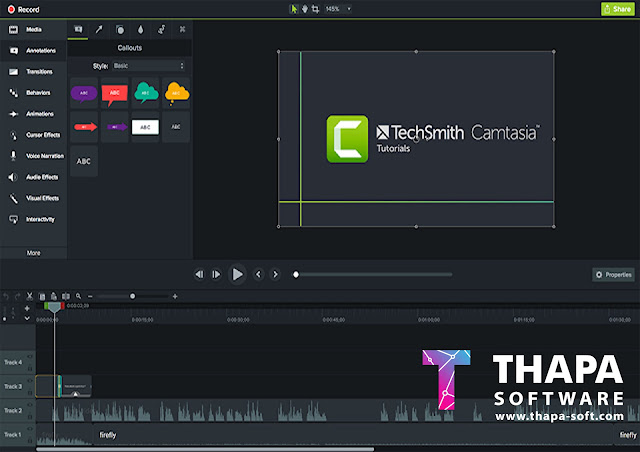Add a new track with plus
This screenshot has width=640, height=452.
tap(27, 308)
